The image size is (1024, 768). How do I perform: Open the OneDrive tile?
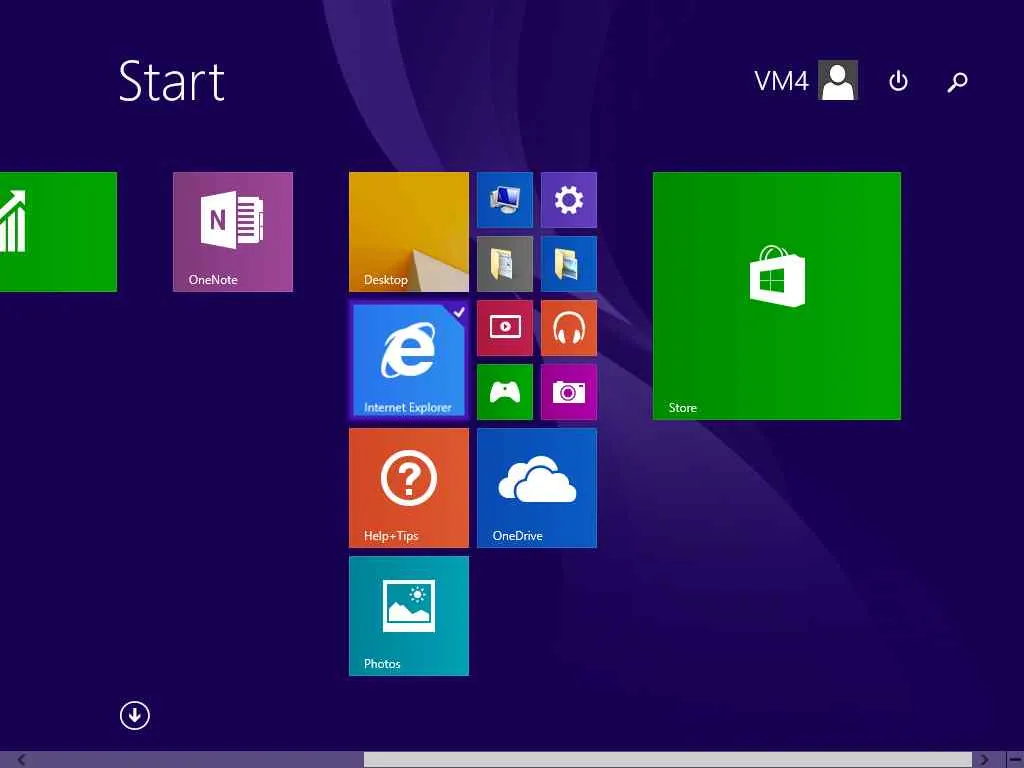coord(537,488)
